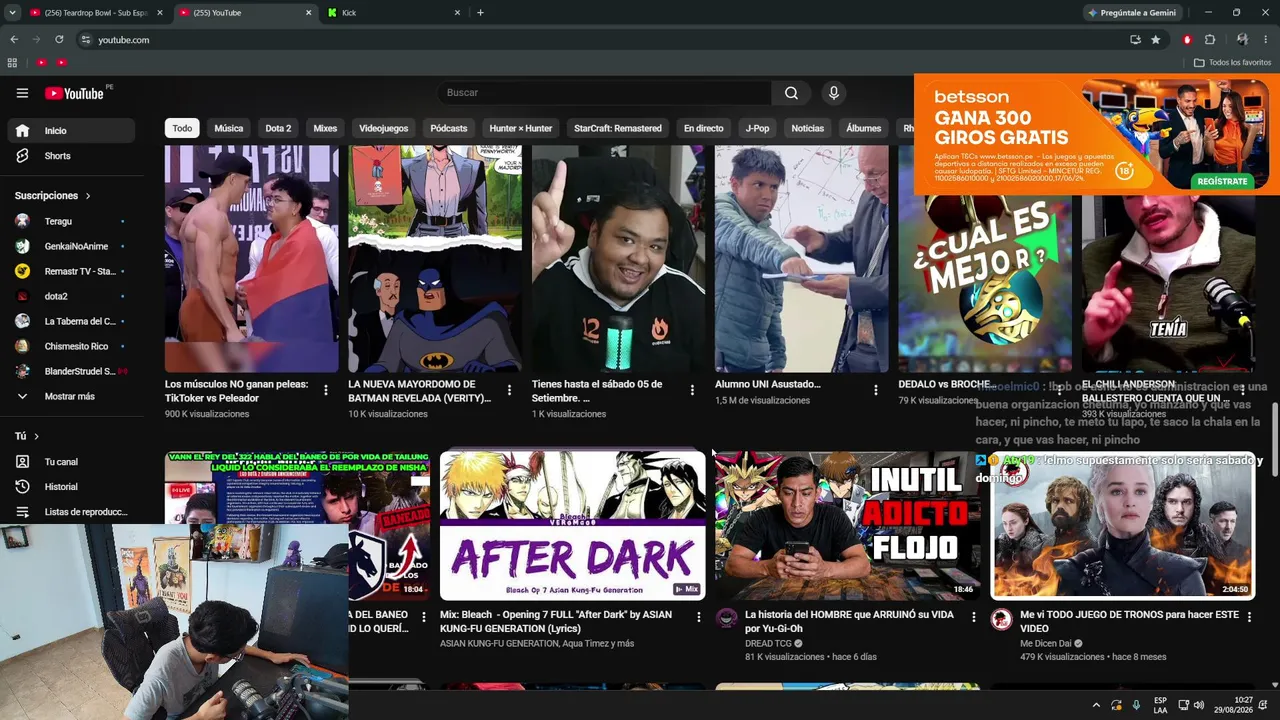This screenshot has width=1280, height=720.
Task: Open options for the Los músculos NO ganan peleas video
Action: tap(325, 390)
